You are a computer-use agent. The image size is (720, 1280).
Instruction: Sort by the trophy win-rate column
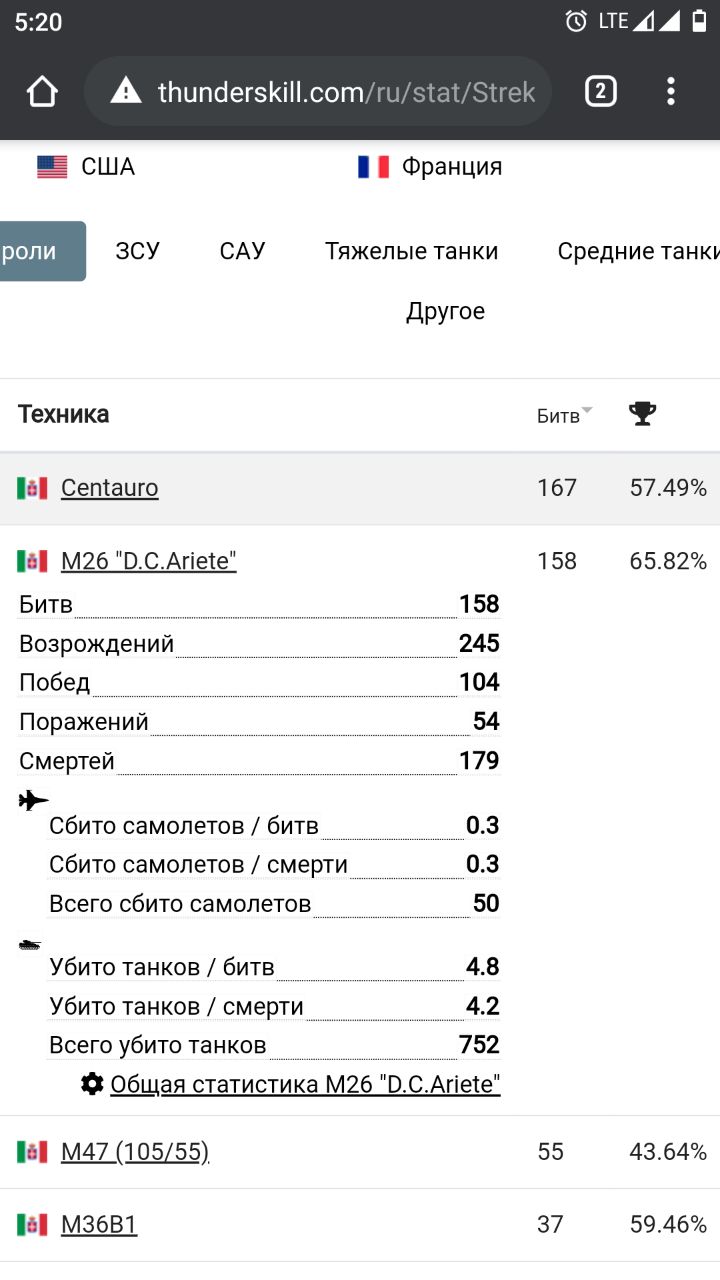[x=642, y=413]
